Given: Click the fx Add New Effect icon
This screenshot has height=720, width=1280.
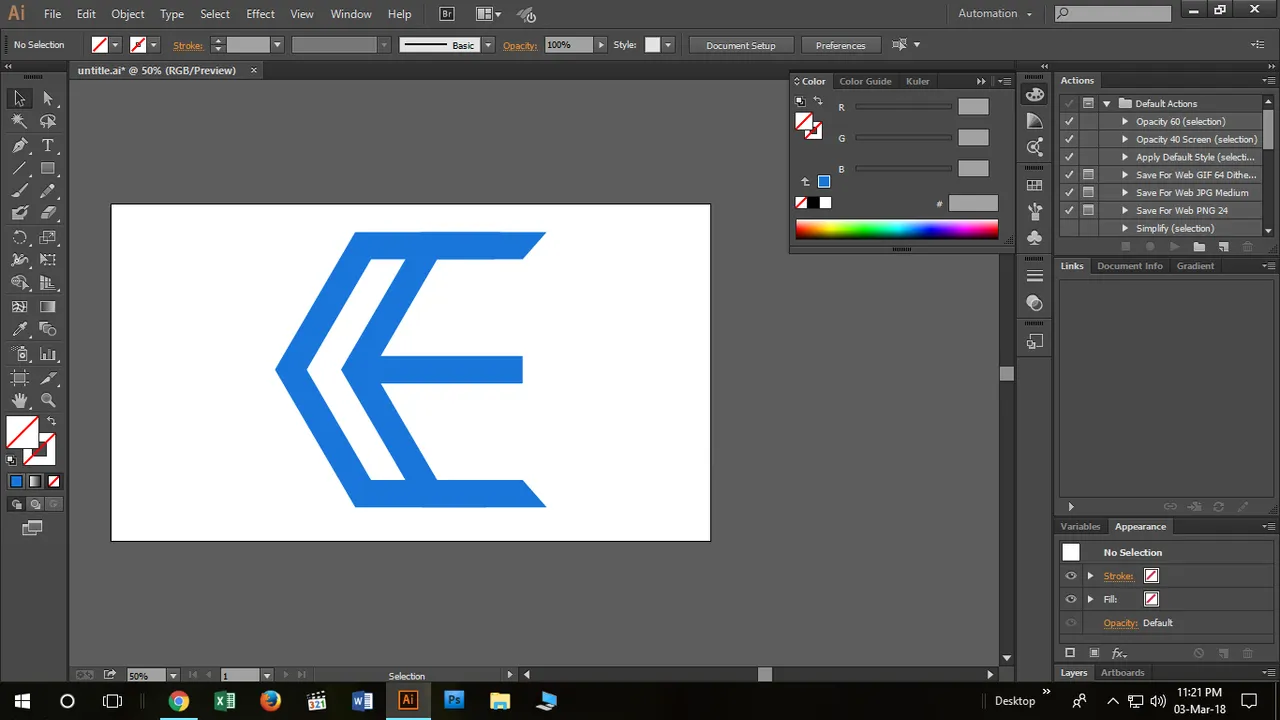Looking at the screenshot, I should 1118,653.
